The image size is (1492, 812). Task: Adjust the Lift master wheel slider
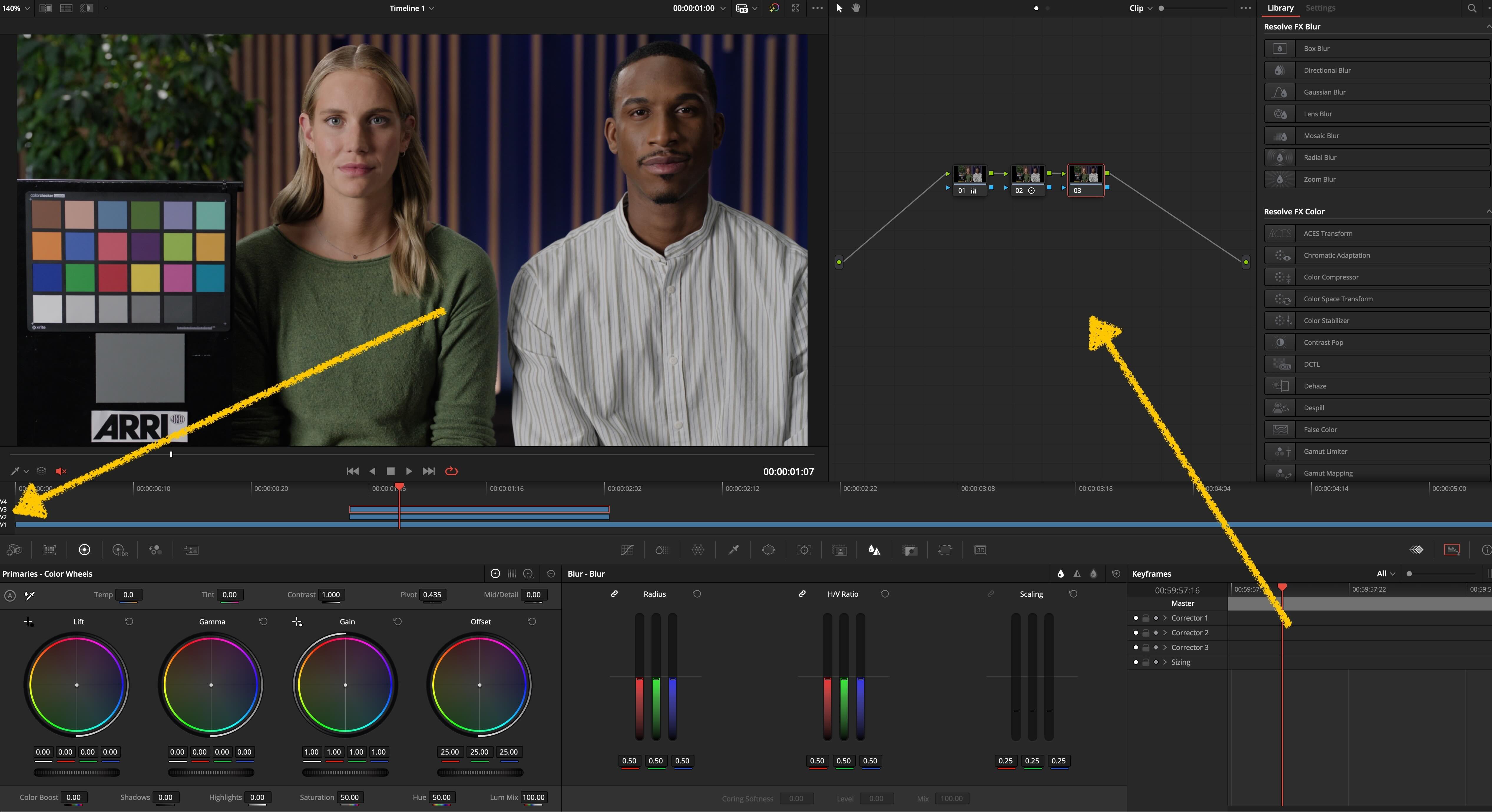[x=77, y=772]
